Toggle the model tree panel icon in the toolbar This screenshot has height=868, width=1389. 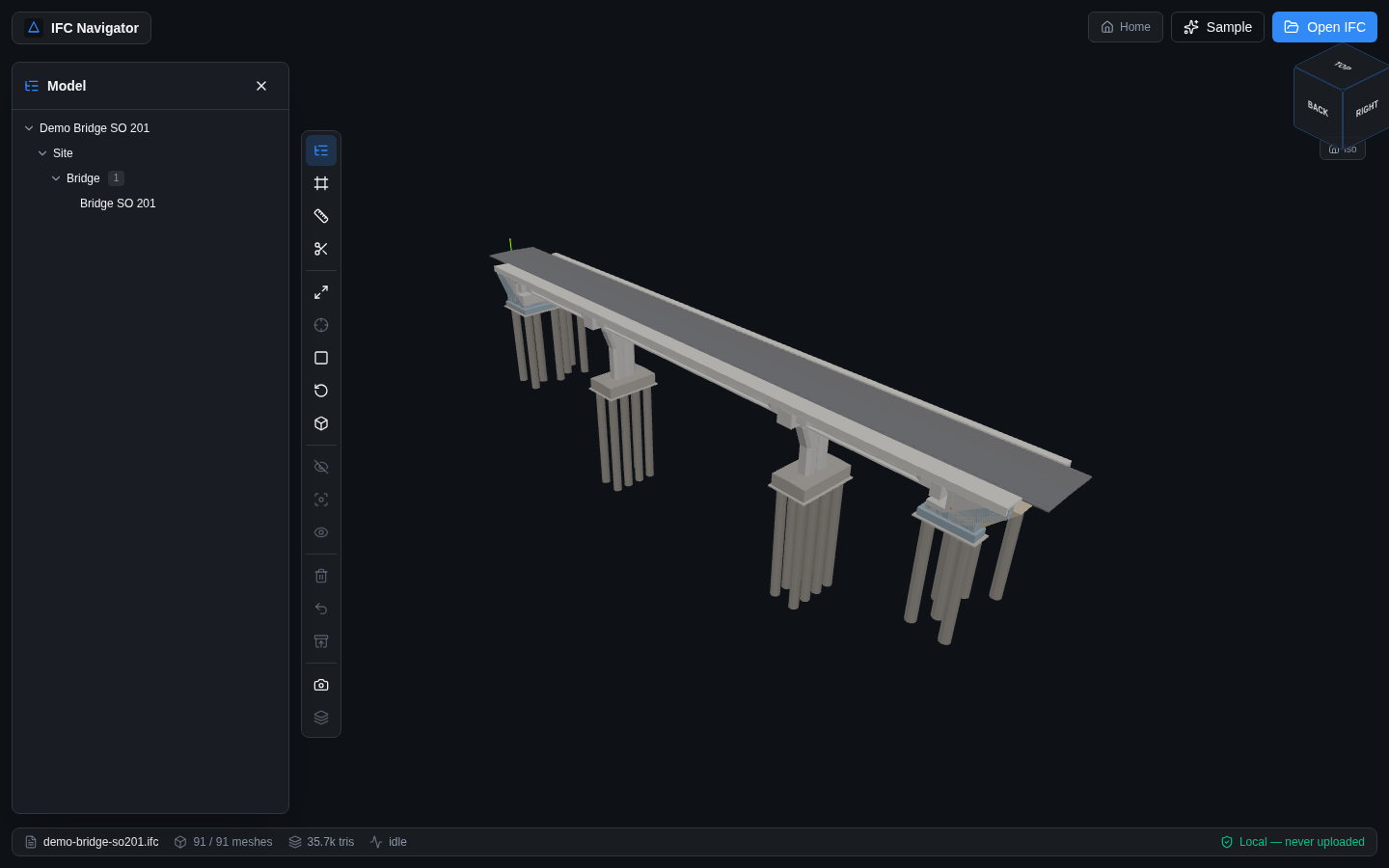click(x=321, y=150)
